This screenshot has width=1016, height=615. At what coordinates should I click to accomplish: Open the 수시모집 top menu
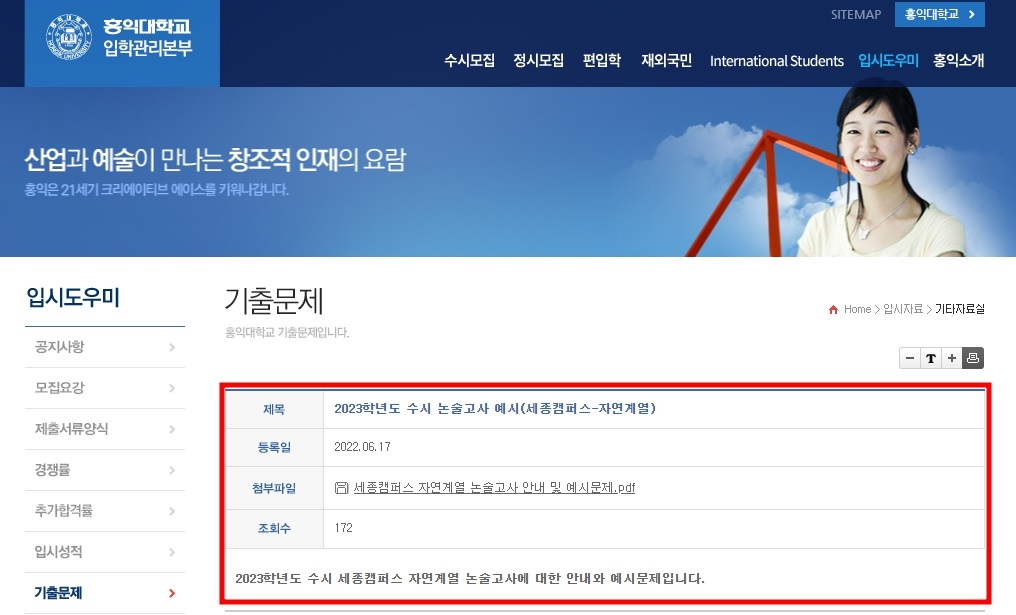click(x=469, y=61)
